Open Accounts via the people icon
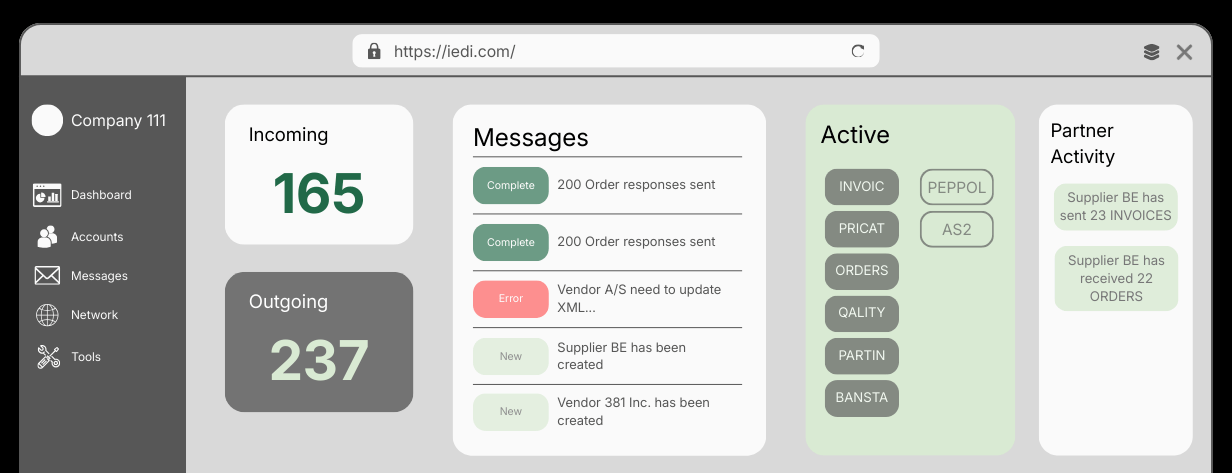1232x473 pixels. pyautogui.click(x=47, y=237)
